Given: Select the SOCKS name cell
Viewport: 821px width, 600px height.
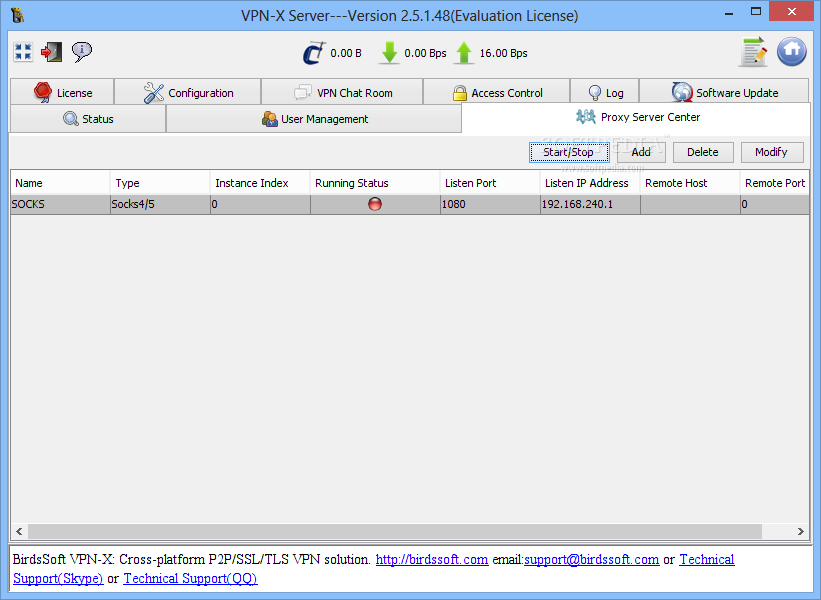Looking at the screenshot, I should pyautogui.click(x=60, y=204).
